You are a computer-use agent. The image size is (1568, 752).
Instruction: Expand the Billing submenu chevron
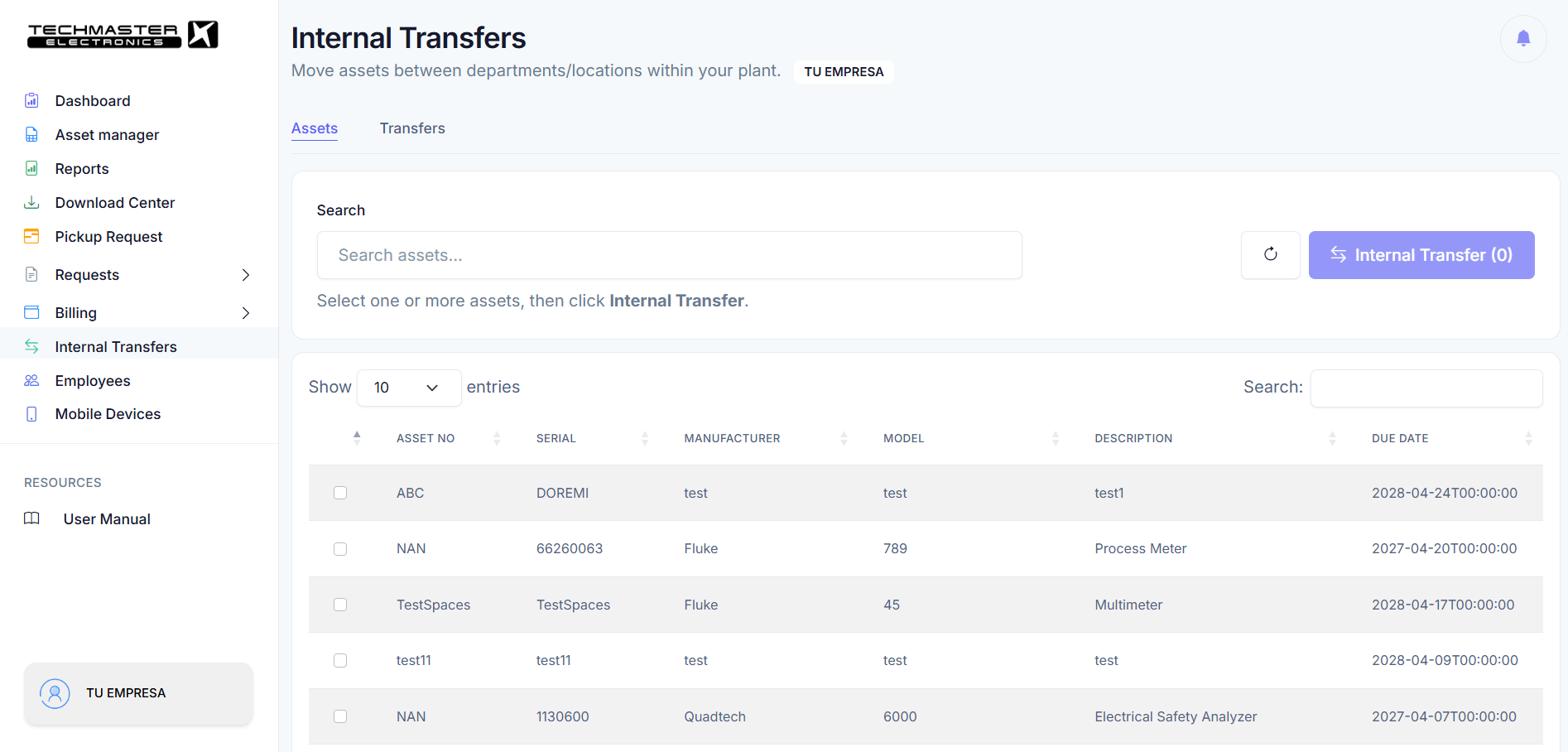tap(246, 313)
